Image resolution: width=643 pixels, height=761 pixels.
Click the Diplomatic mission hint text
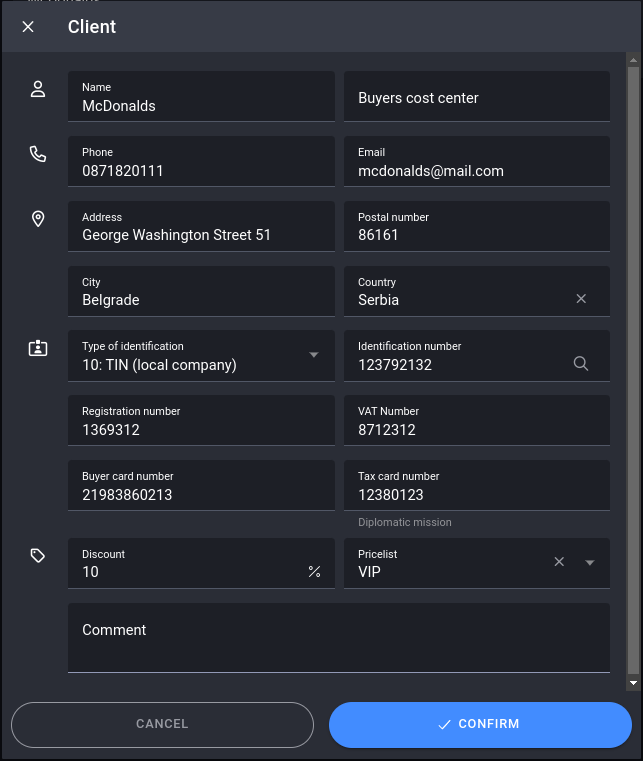click(405, 522)
